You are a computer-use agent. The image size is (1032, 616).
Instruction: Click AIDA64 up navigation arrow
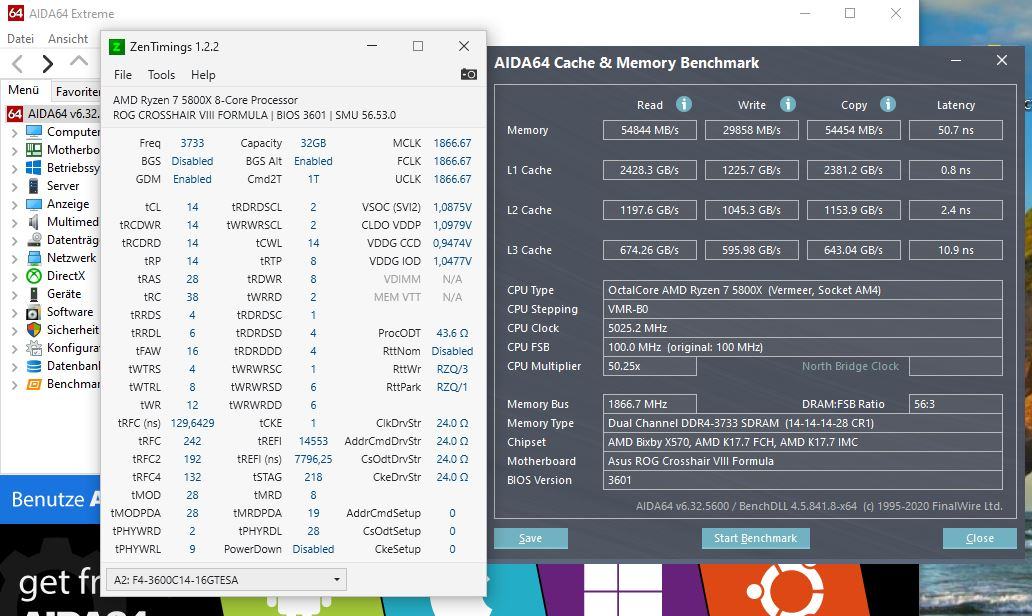[x=79, y=62]
